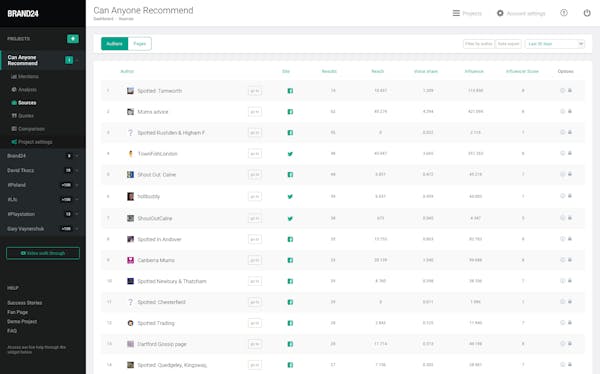Click the Video walk through button

tap(43, 253)
